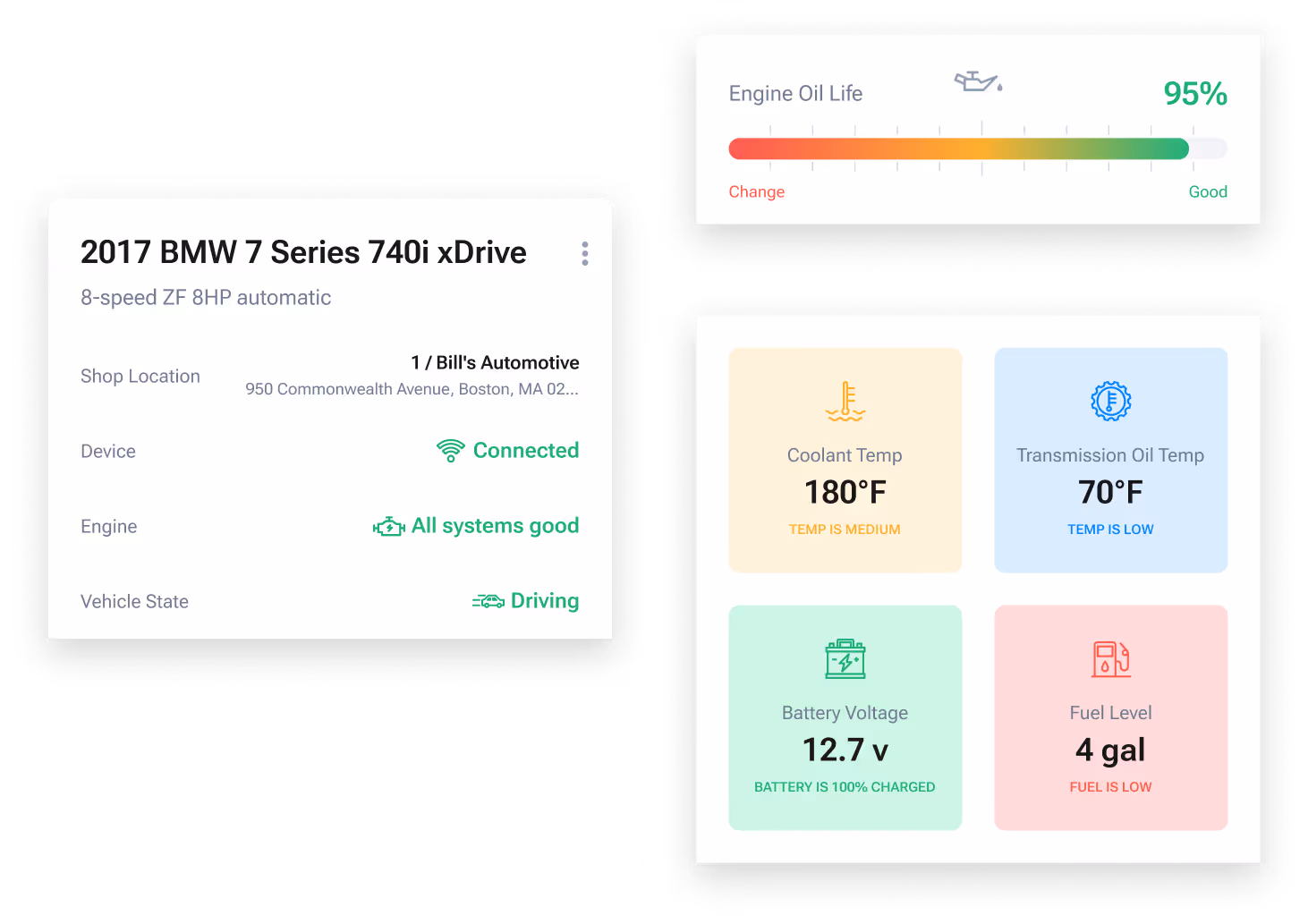Click the engine oil can icon

point(979,81)
